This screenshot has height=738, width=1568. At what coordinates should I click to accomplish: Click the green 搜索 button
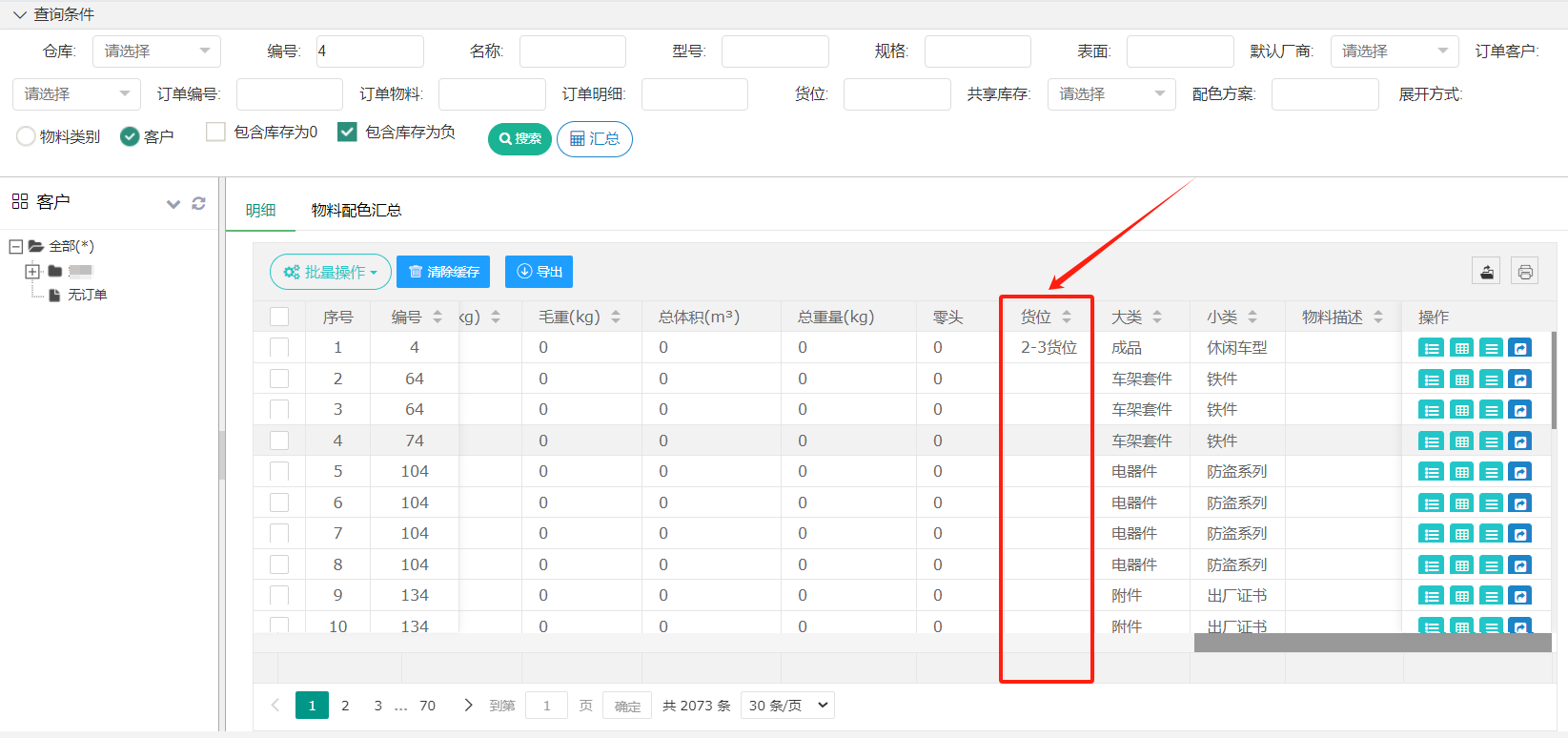point(519,138)
